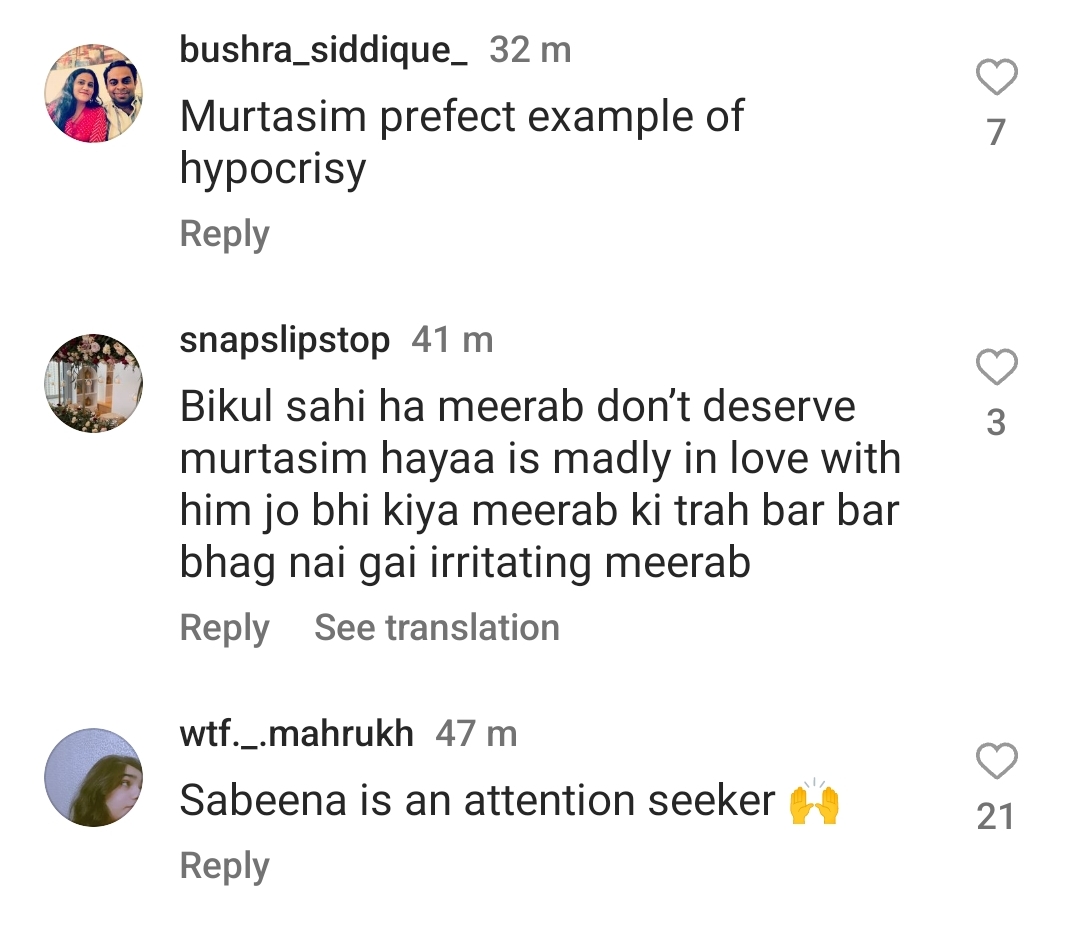Reply to the Sabeena attention seeker comment
The height and width of the screenshot is (927, 1080).
[x=224, y=865]
